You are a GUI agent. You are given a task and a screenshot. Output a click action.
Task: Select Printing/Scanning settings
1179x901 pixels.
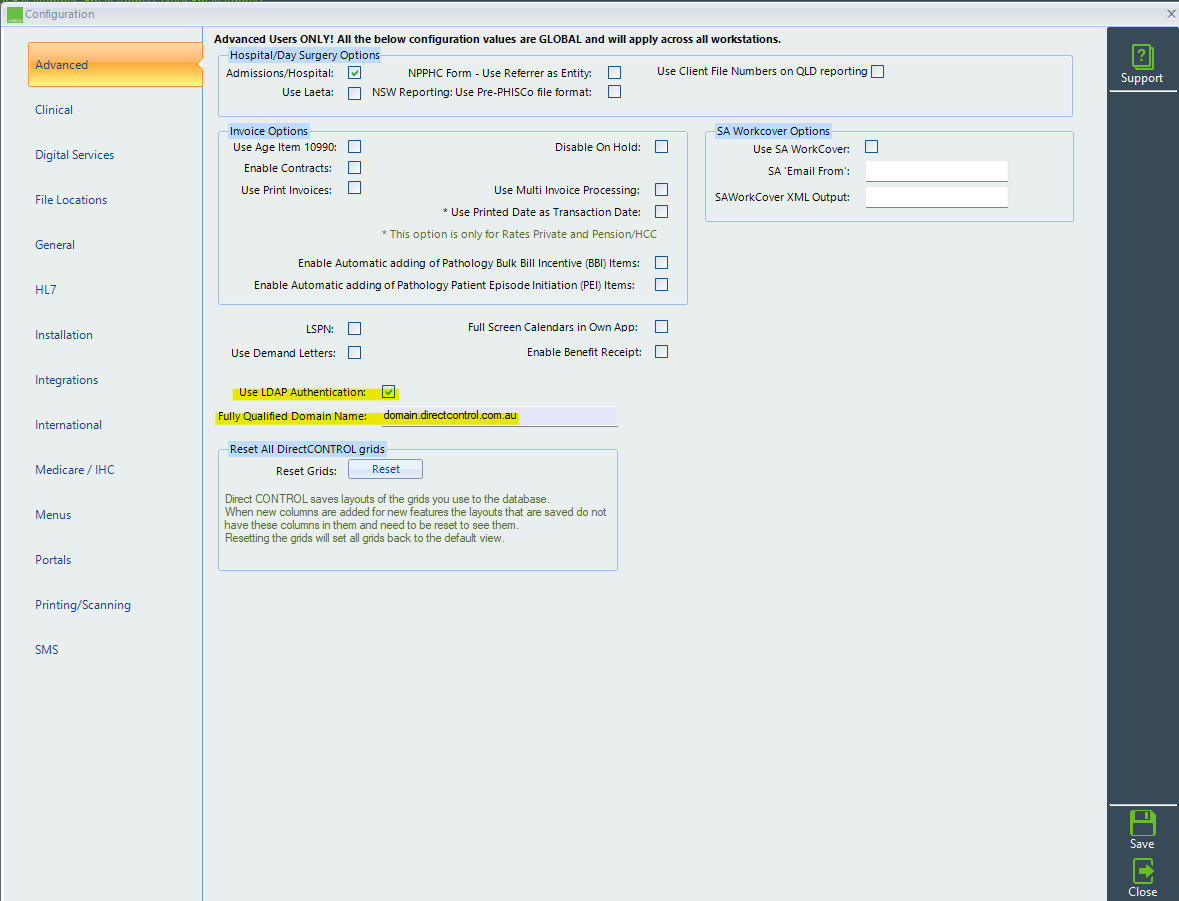tap(83, 605)
